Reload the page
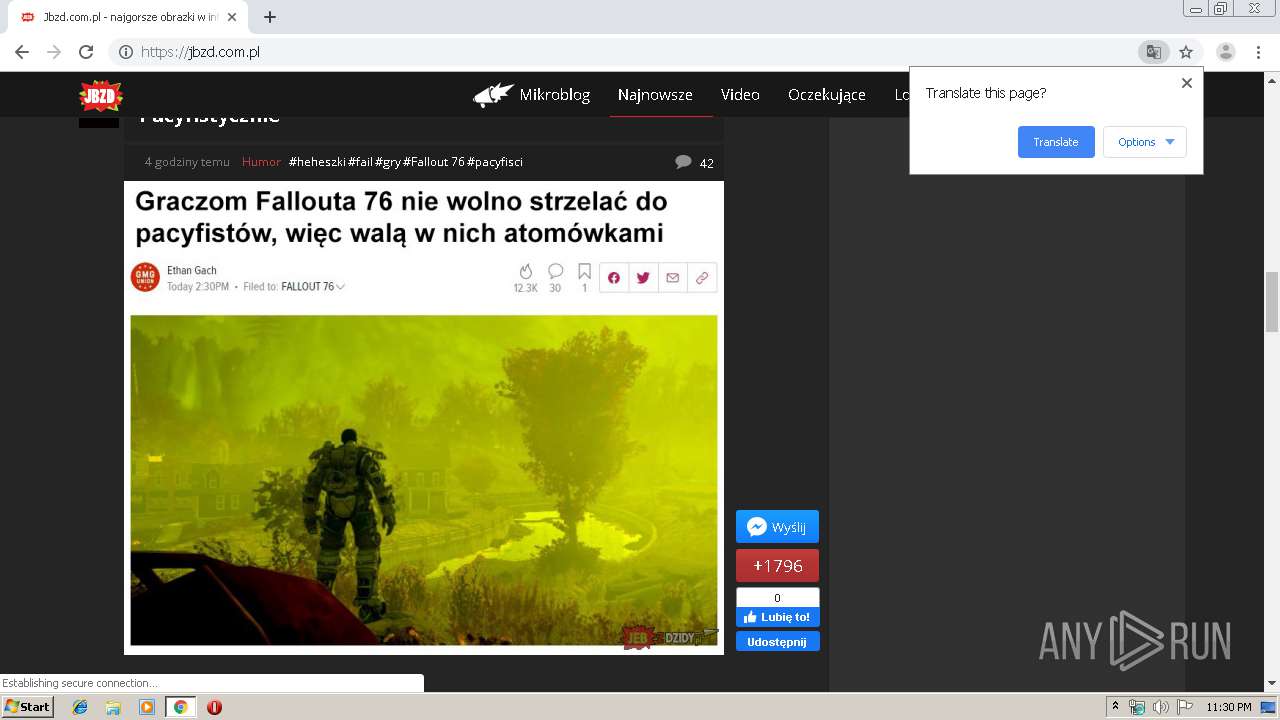The image size is (1280, 720). click(x=86, y=52)
